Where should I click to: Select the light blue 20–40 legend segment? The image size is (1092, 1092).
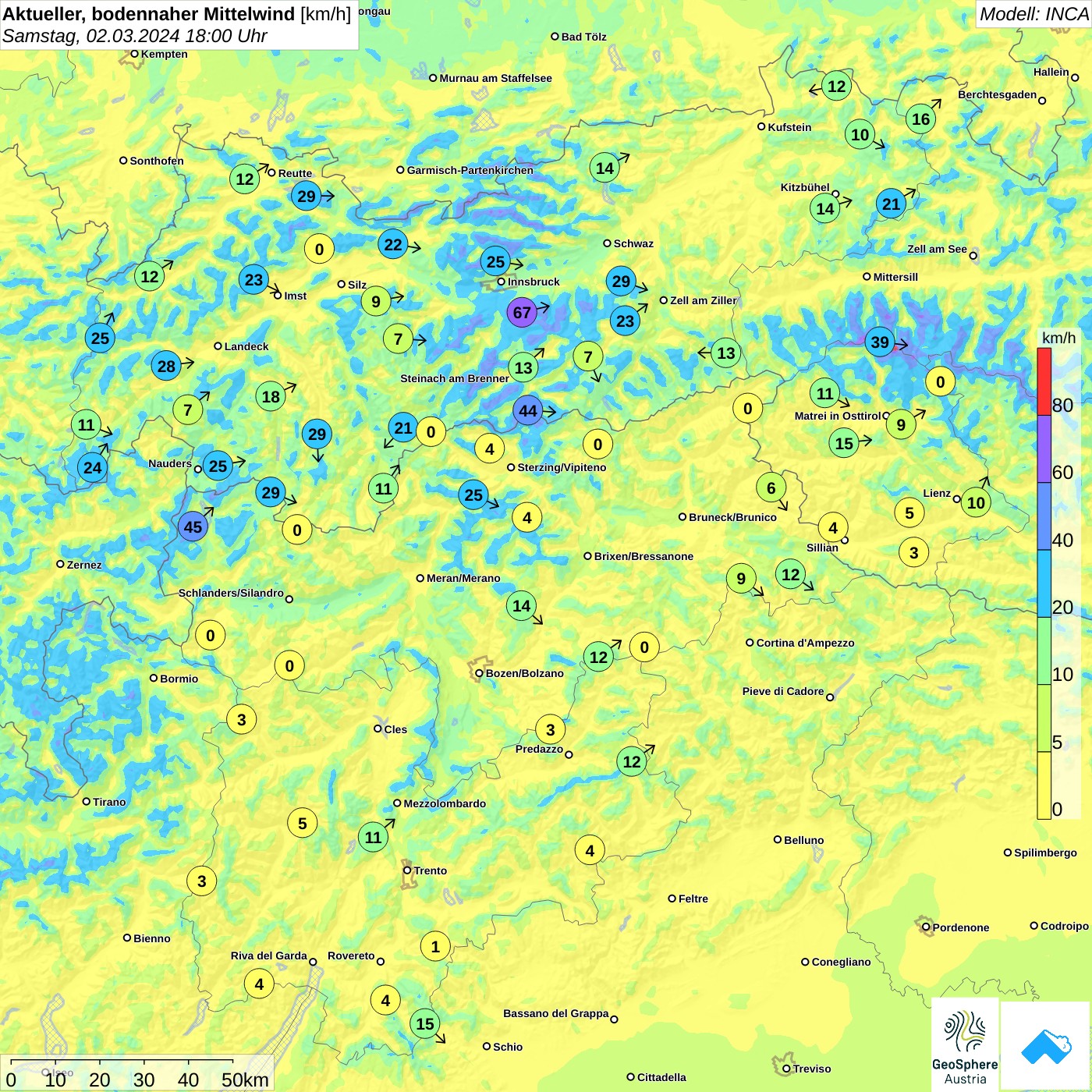[1044, 584]
